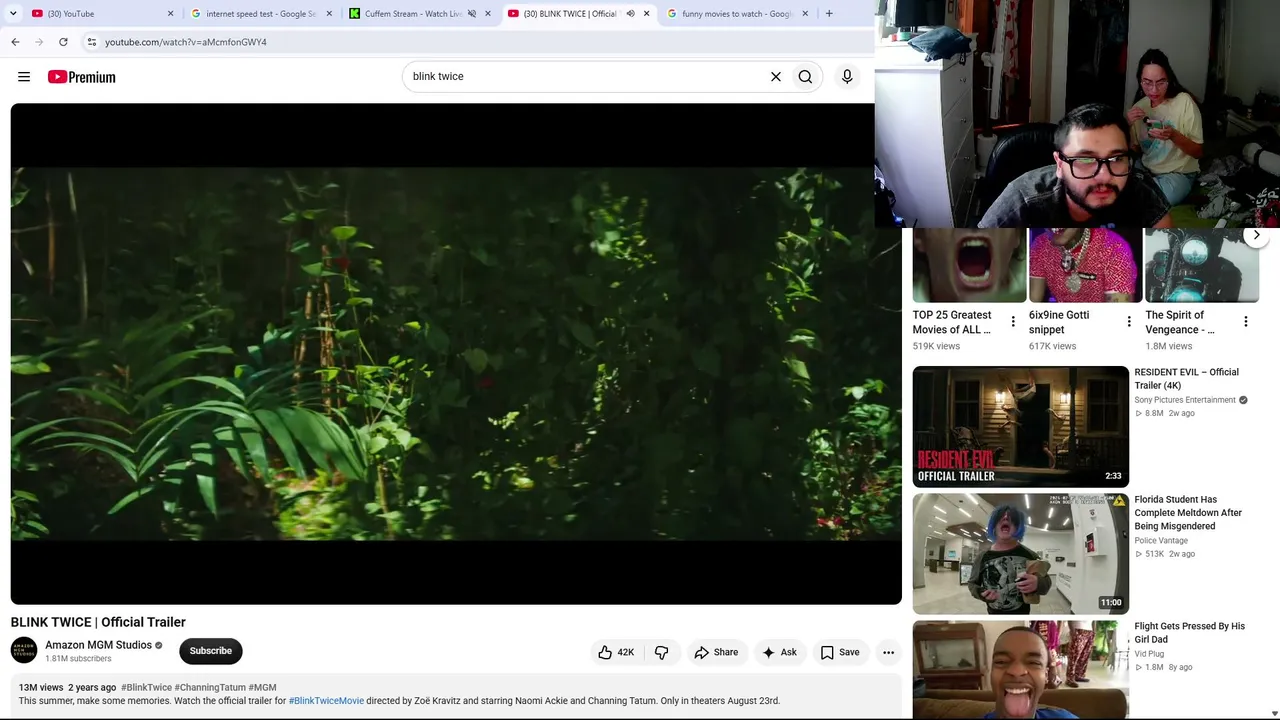Expand the browser tab search dropdown
Viewport: 1280px width, 720px height.
click(x=13, y=13)
